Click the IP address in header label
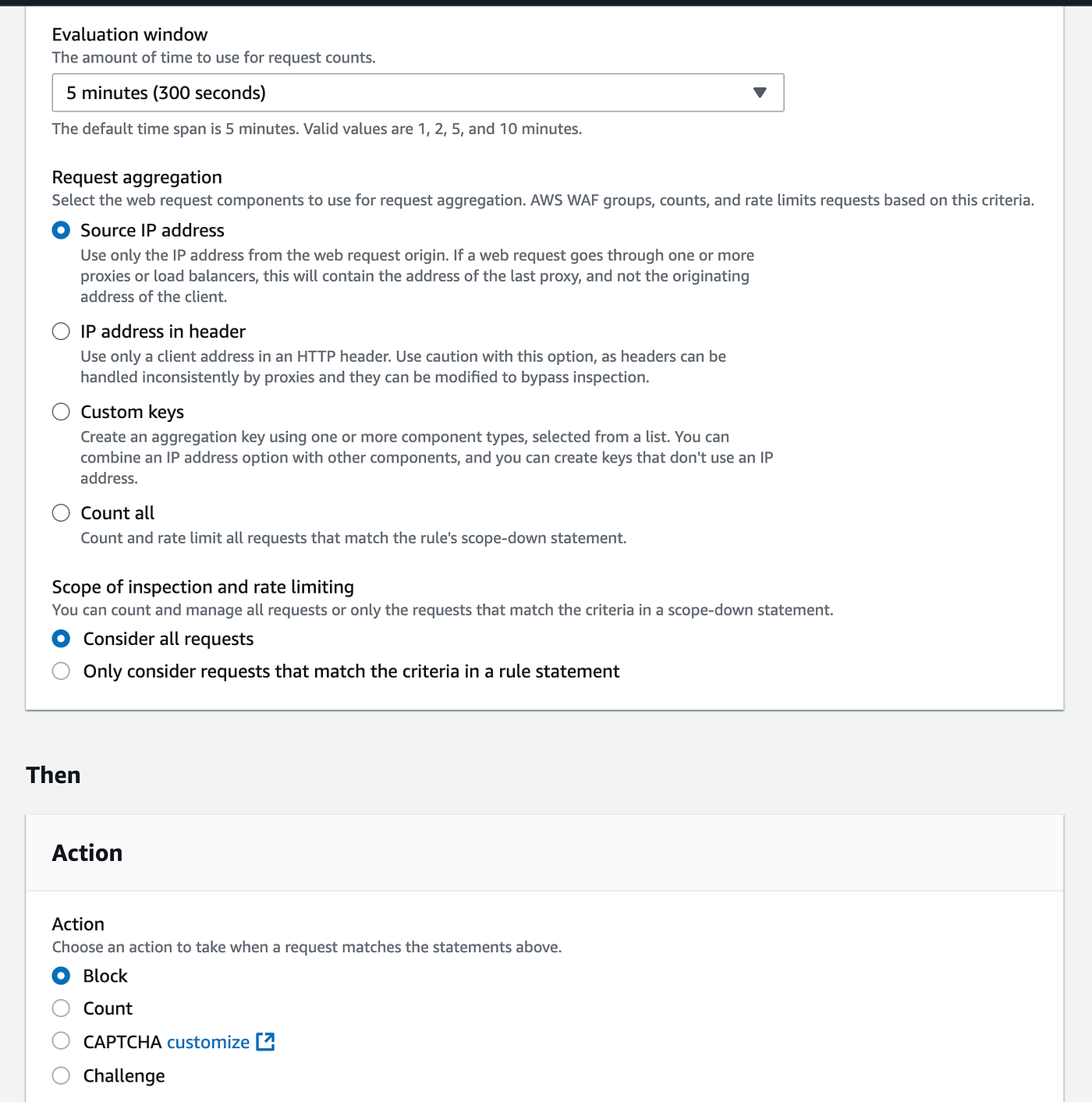This screenshot has width=1092, height=1102. click(163, 331)
